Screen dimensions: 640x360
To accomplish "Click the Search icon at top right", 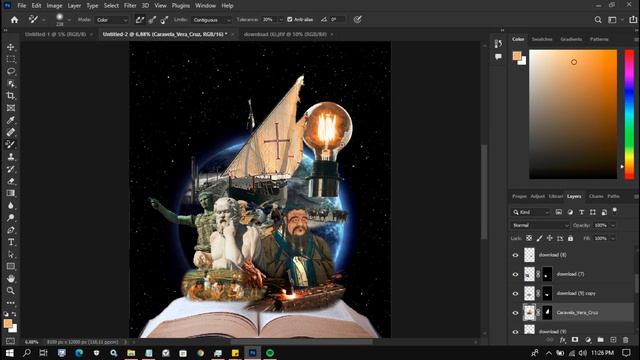I will [598, 20].
